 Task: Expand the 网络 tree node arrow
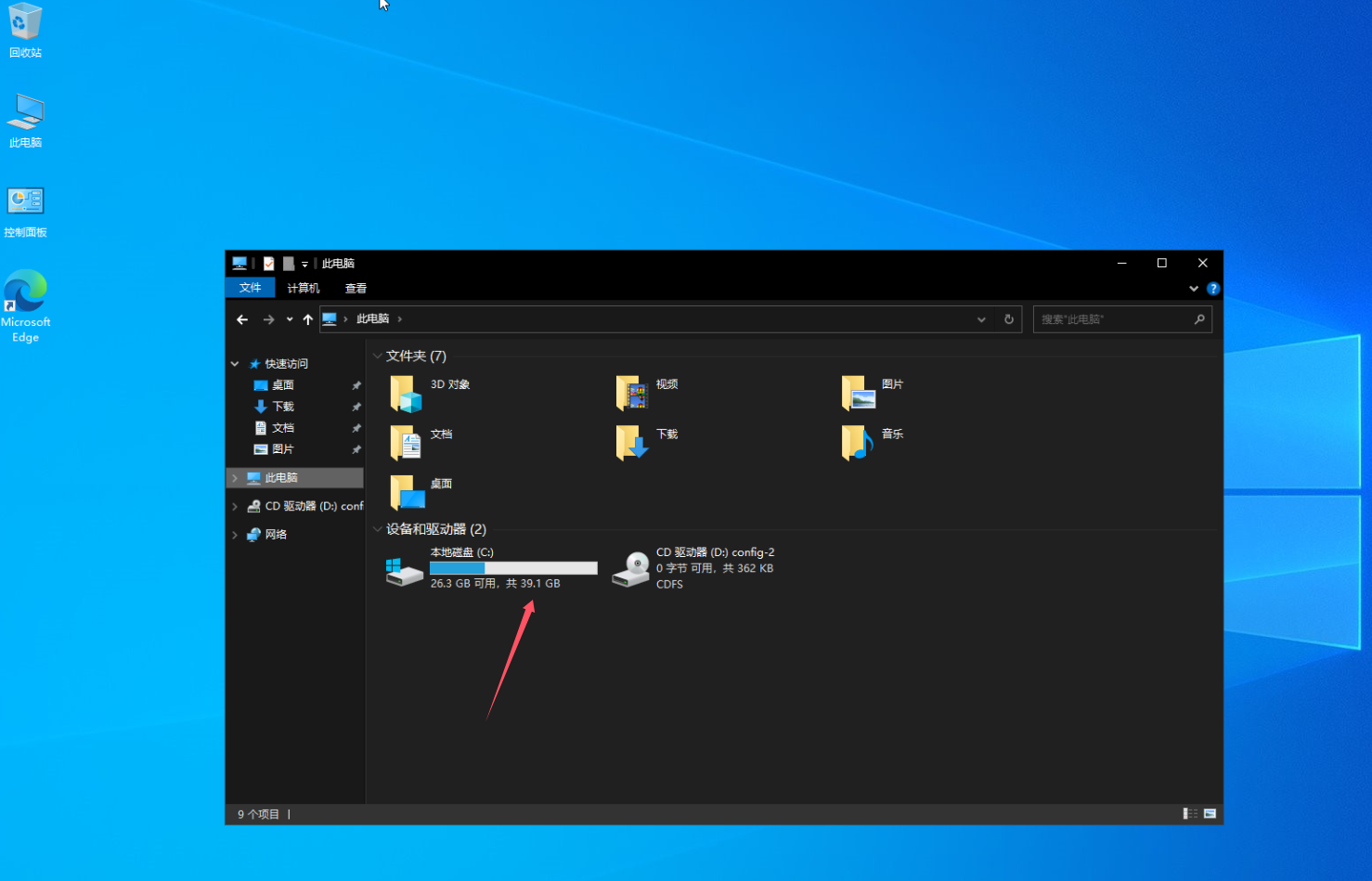coord(235,535)
